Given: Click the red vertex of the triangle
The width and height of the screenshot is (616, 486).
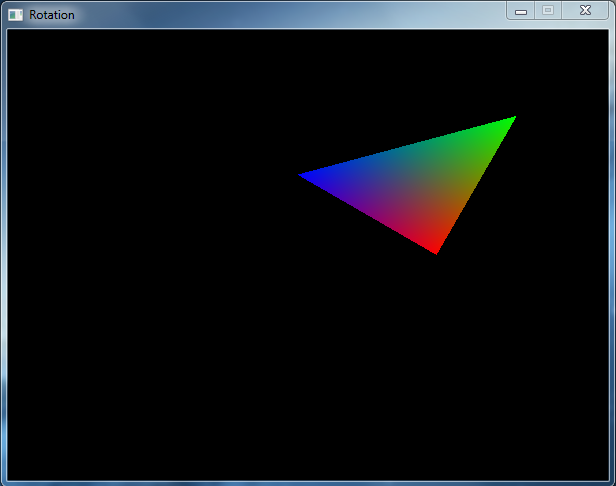Looking at the screenshot, I should pyautogui.click(x=435, y=250).
